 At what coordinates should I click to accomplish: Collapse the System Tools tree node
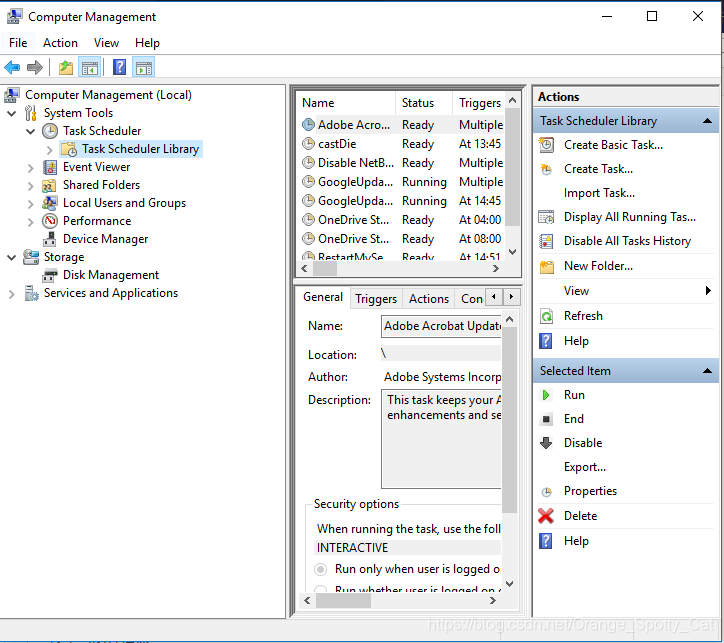12,113
